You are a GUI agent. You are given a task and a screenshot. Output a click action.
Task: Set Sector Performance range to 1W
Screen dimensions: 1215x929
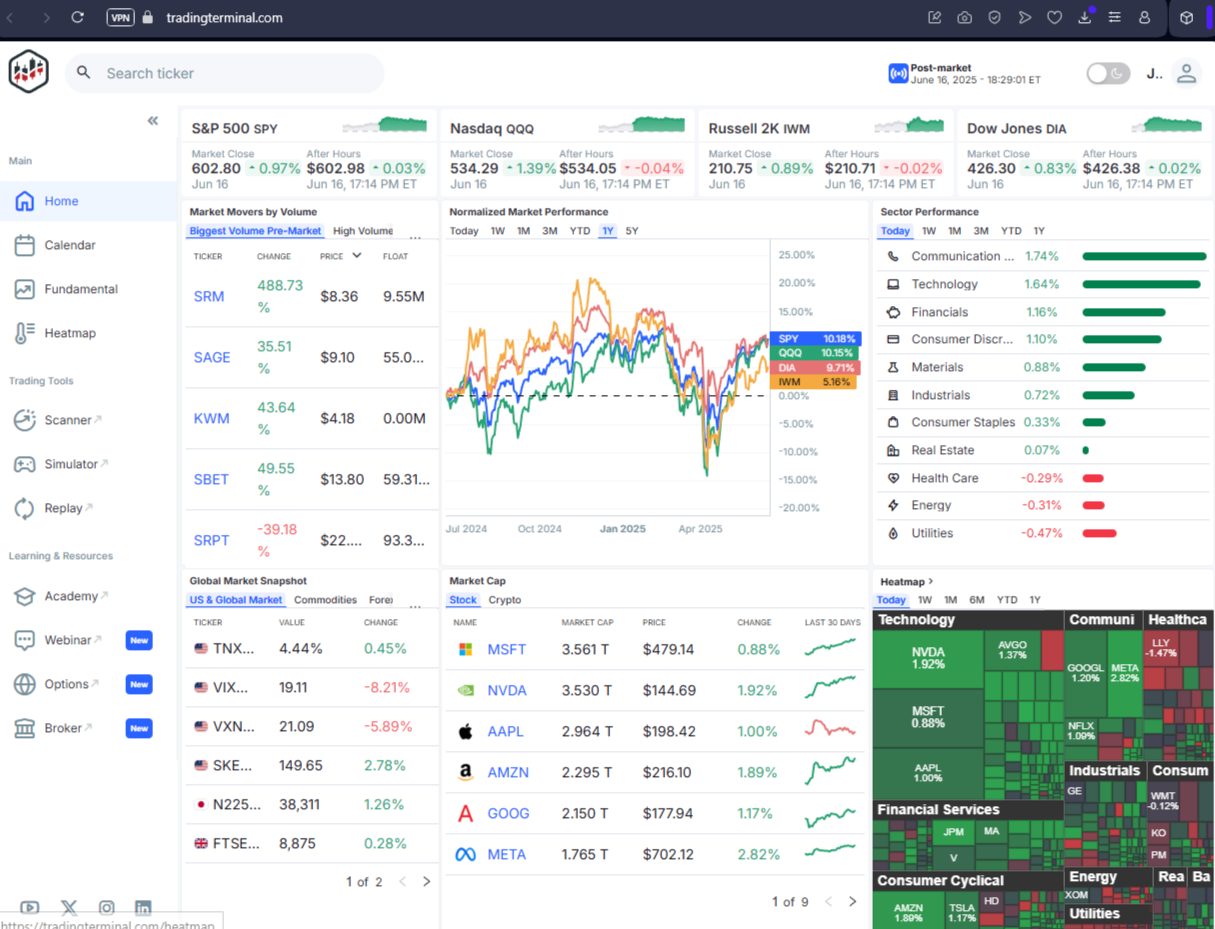[x=929, y=231]
